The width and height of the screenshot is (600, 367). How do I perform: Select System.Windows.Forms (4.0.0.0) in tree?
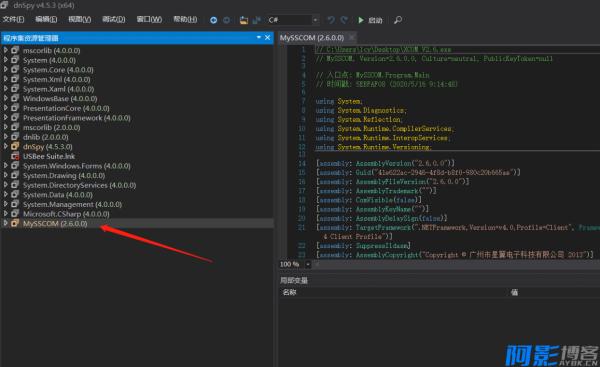click(x=77, y=166)
